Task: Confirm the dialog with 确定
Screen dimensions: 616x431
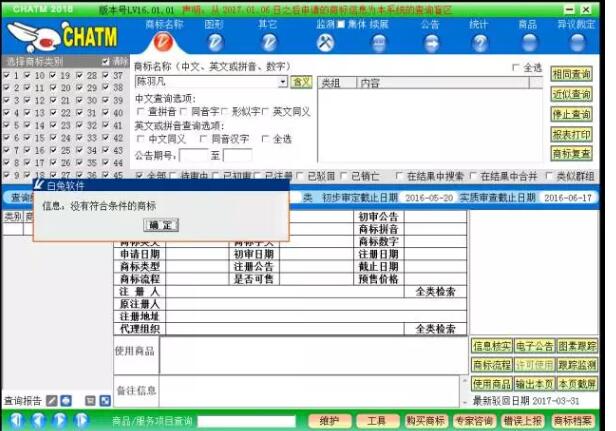Action: pyautogui.click(x=161, y=225)
